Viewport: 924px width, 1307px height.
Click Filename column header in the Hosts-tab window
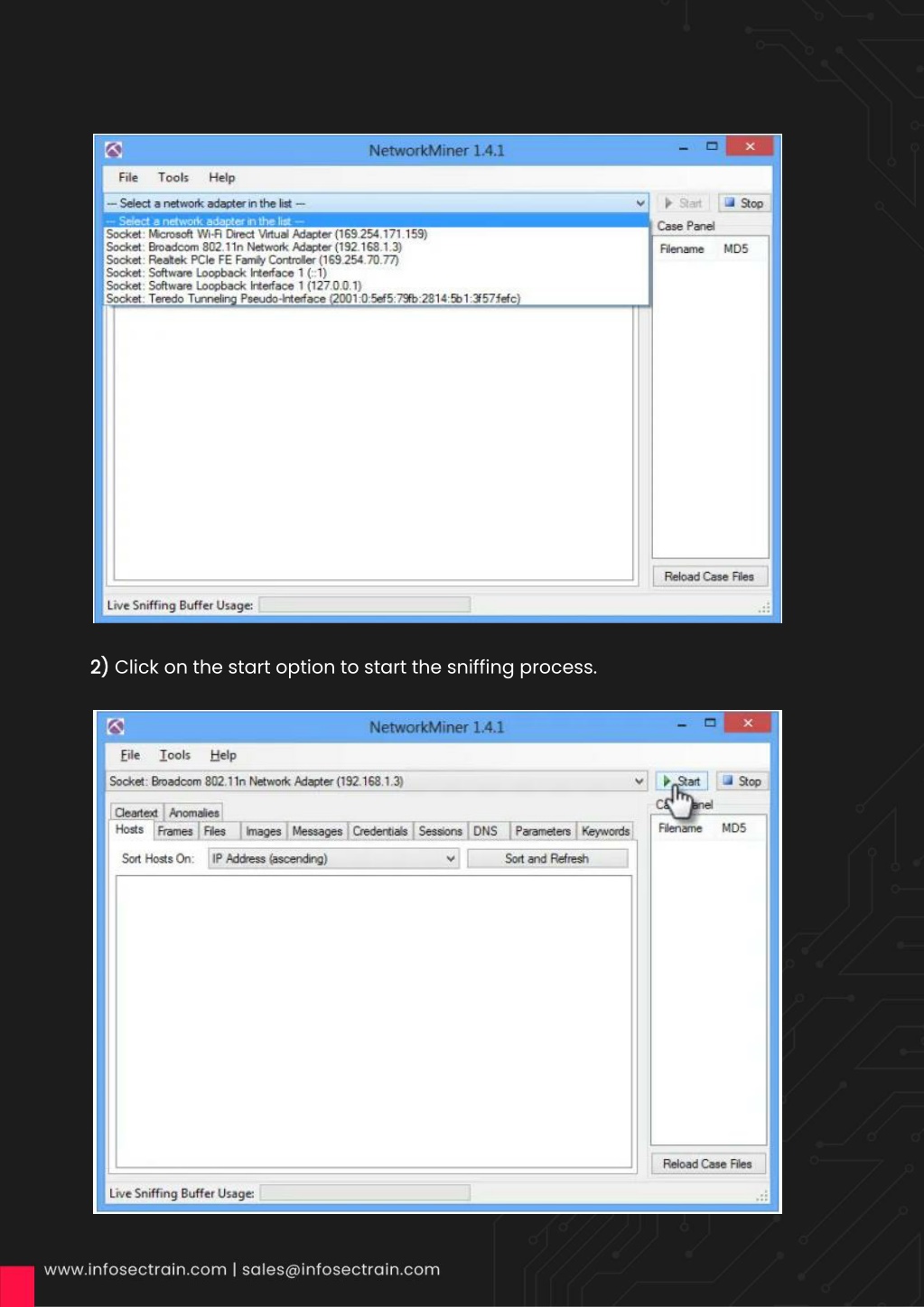pos(680,827)
